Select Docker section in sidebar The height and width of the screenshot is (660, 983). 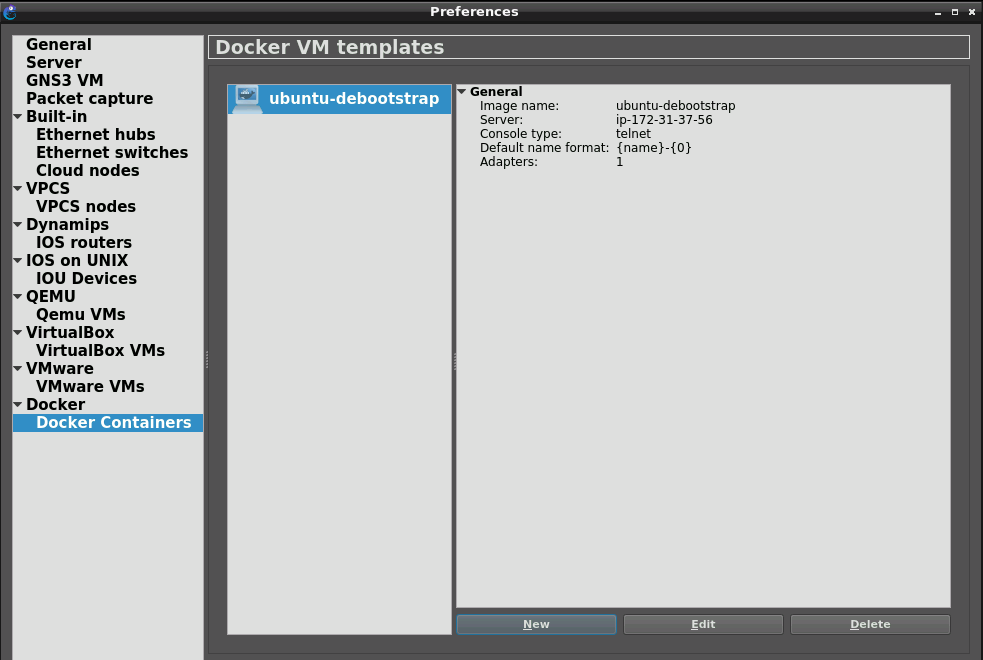point(55,404)
